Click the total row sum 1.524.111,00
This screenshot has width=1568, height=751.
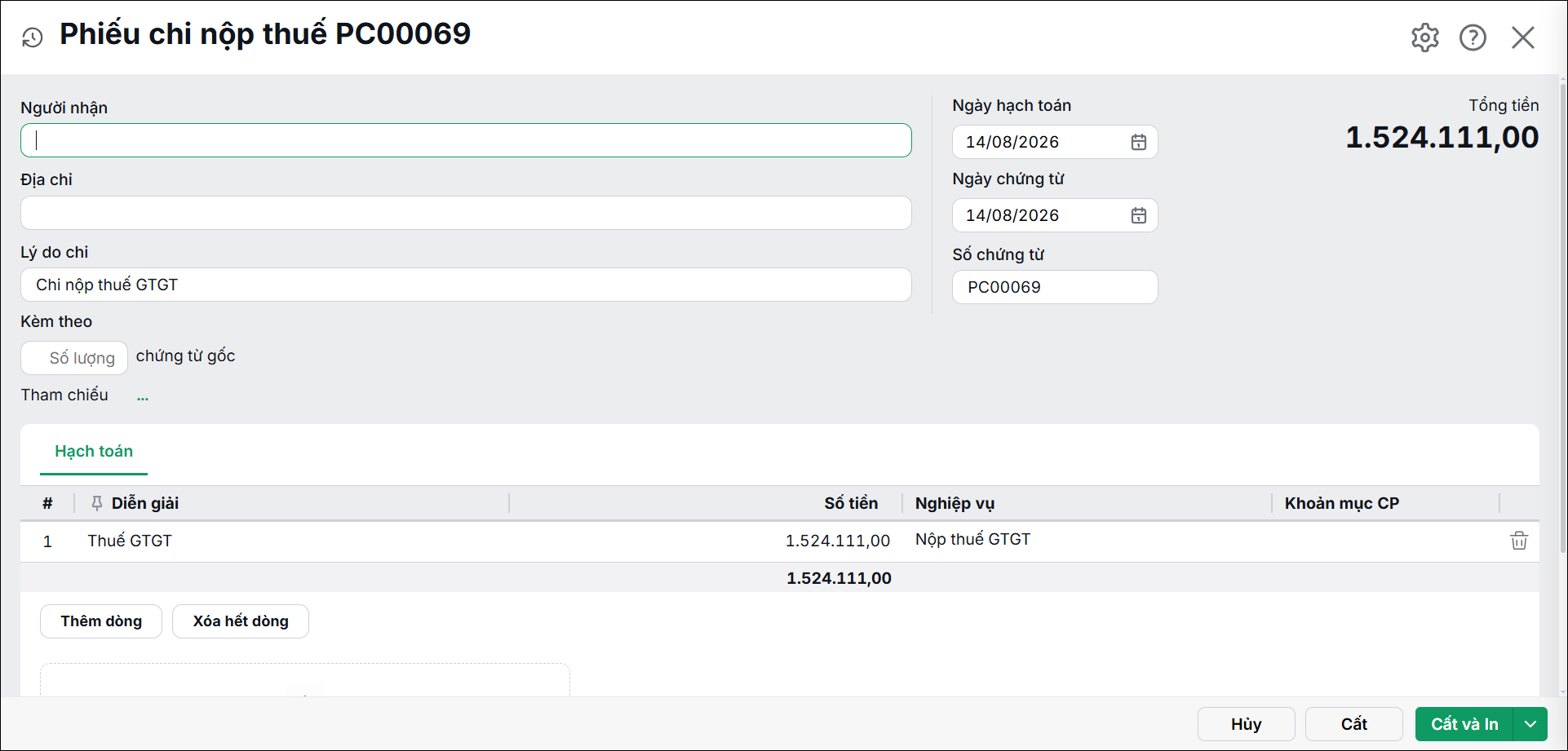coord(839,578)
